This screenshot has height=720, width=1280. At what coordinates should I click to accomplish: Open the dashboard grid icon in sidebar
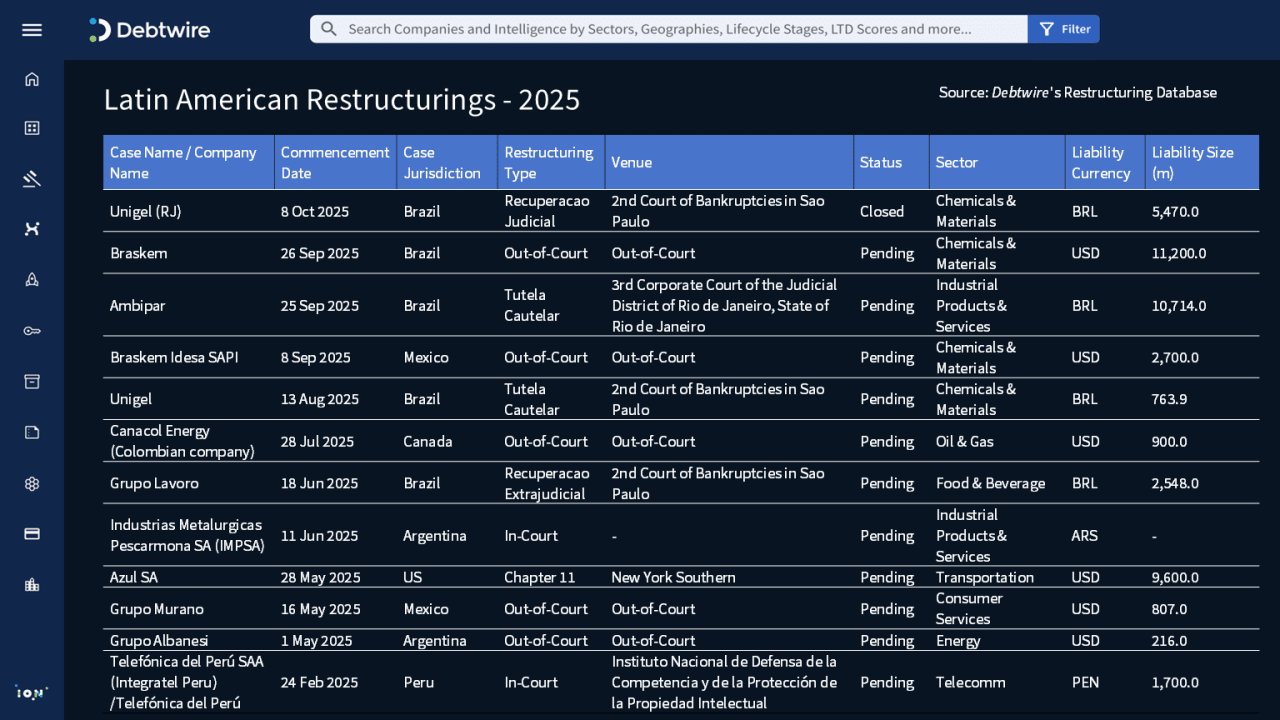coord(32,128)
